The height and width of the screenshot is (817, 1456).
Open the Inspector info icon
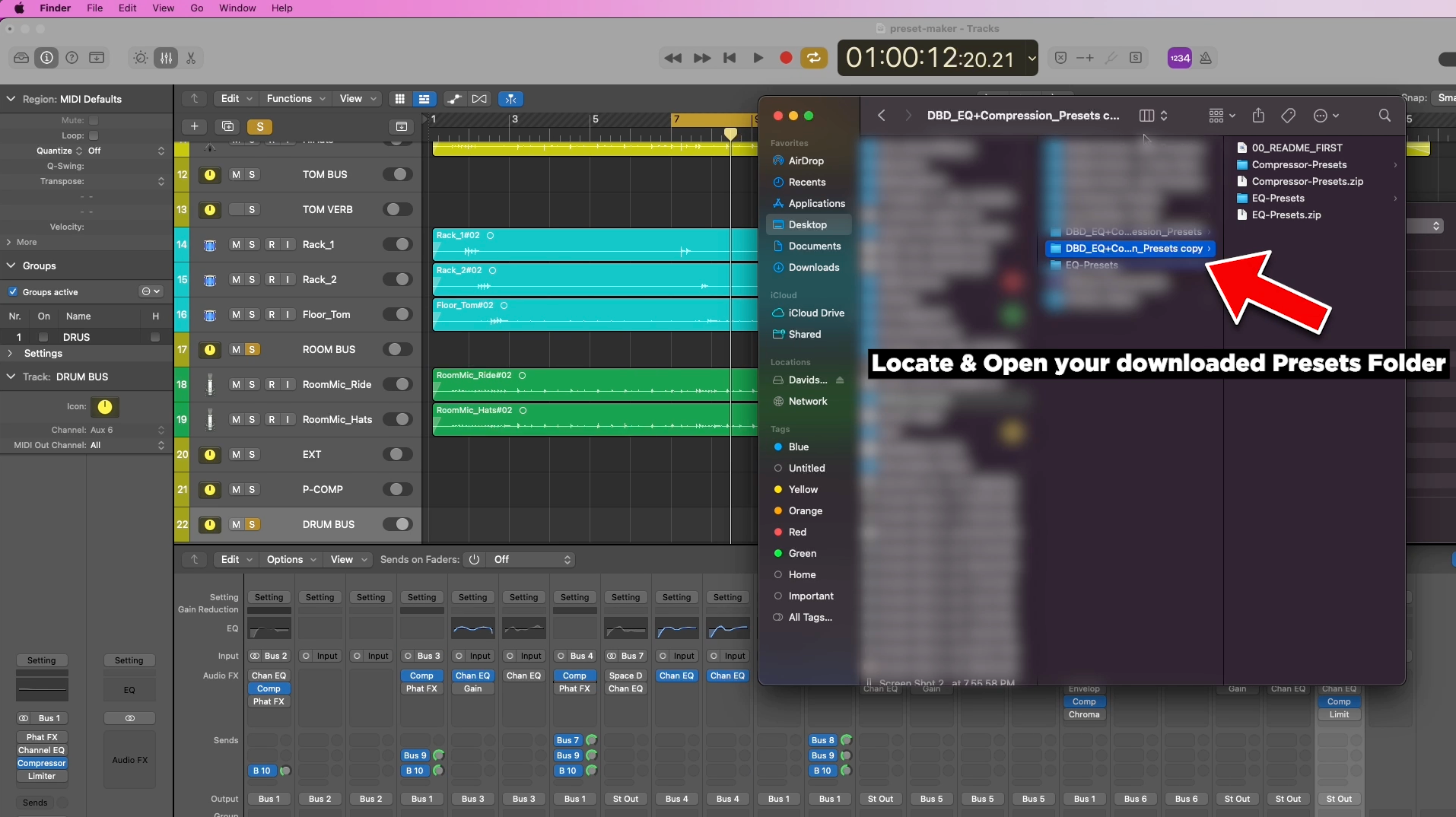coord(47,58)
